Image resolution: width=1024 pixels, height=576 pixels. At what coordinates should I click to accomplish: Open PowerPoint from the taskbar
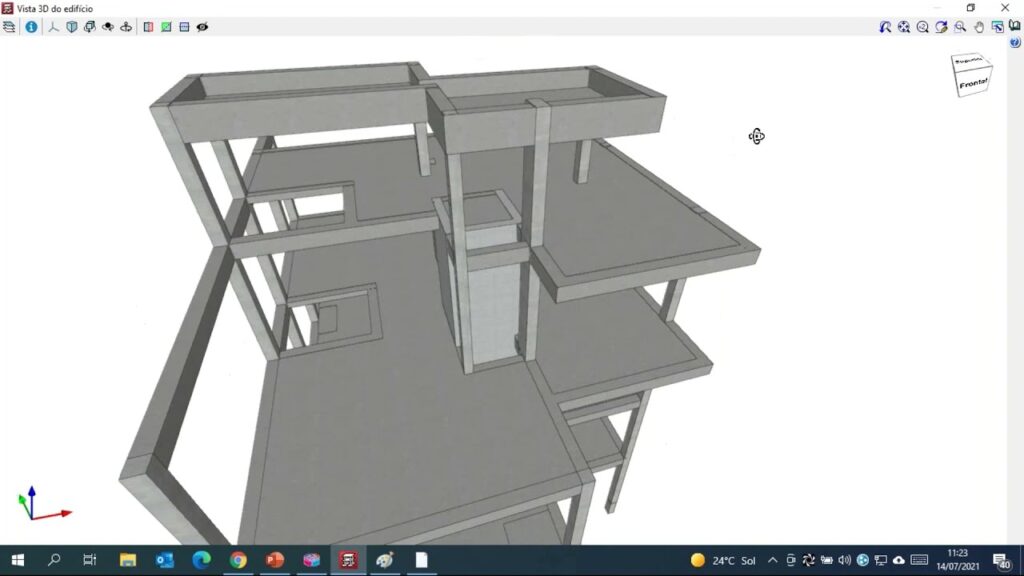point(275,560)
